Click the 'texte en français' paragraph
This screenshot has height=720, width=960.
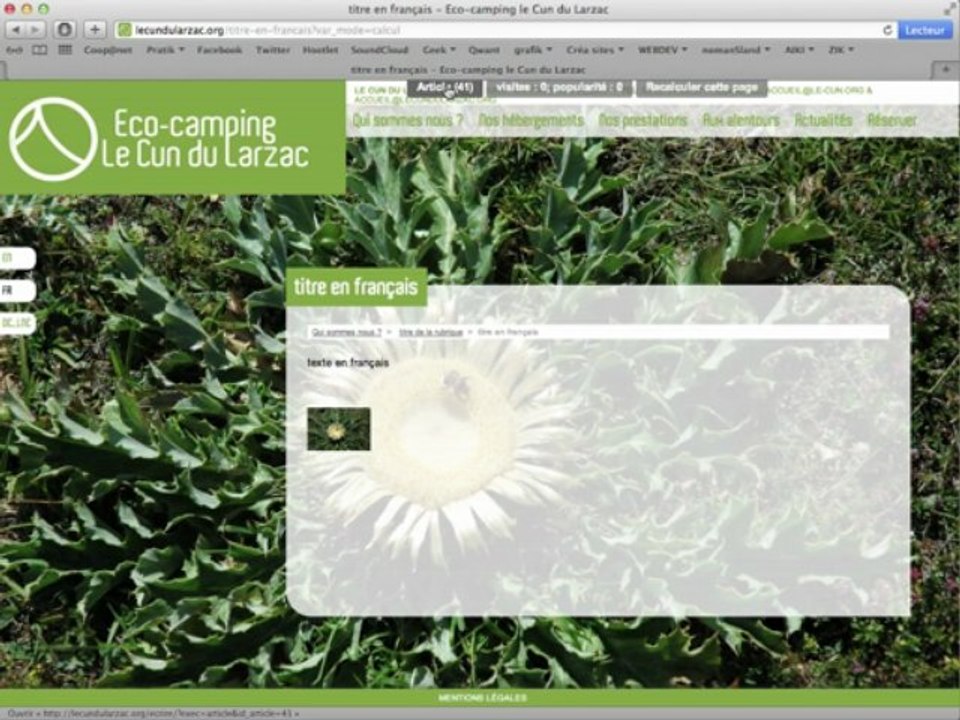[x=348, y=362]
